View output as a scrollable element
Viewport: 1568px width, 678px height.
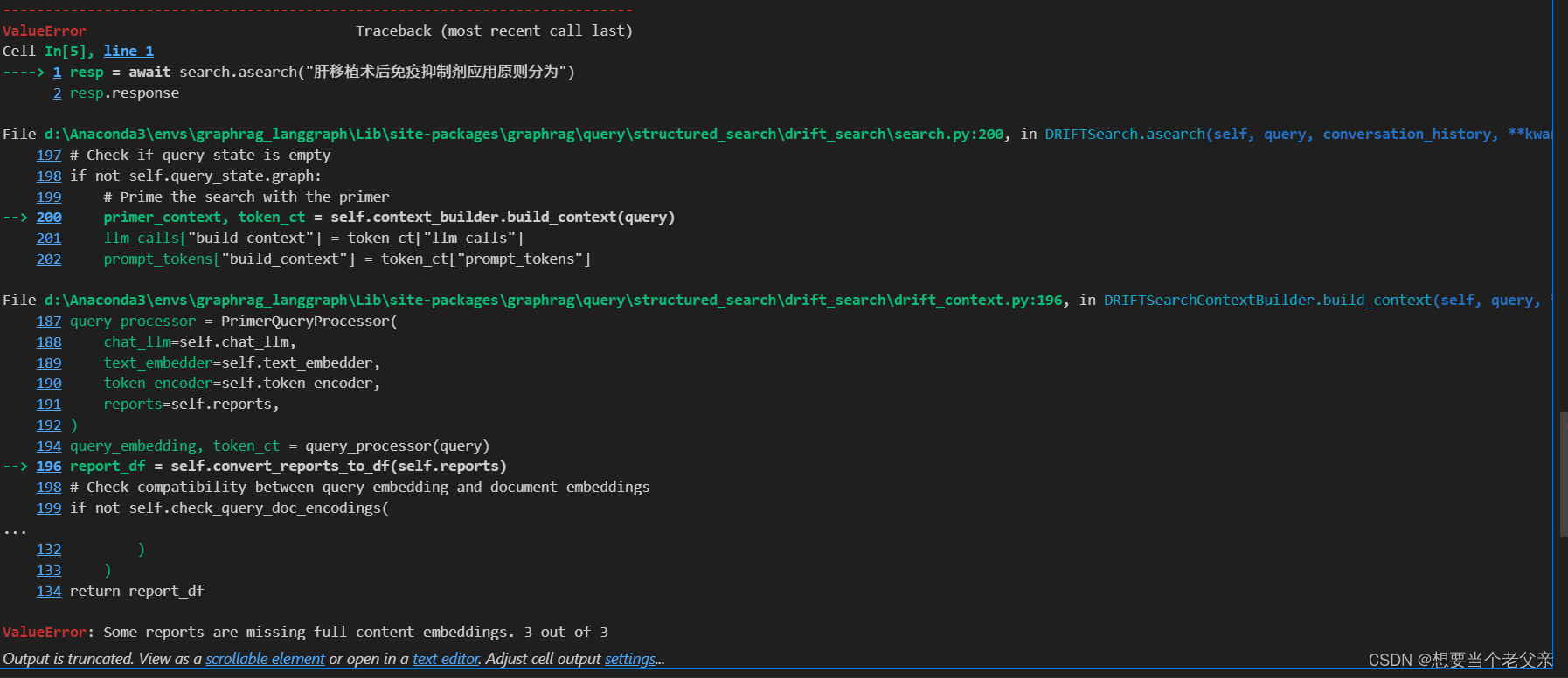point(265,659)
